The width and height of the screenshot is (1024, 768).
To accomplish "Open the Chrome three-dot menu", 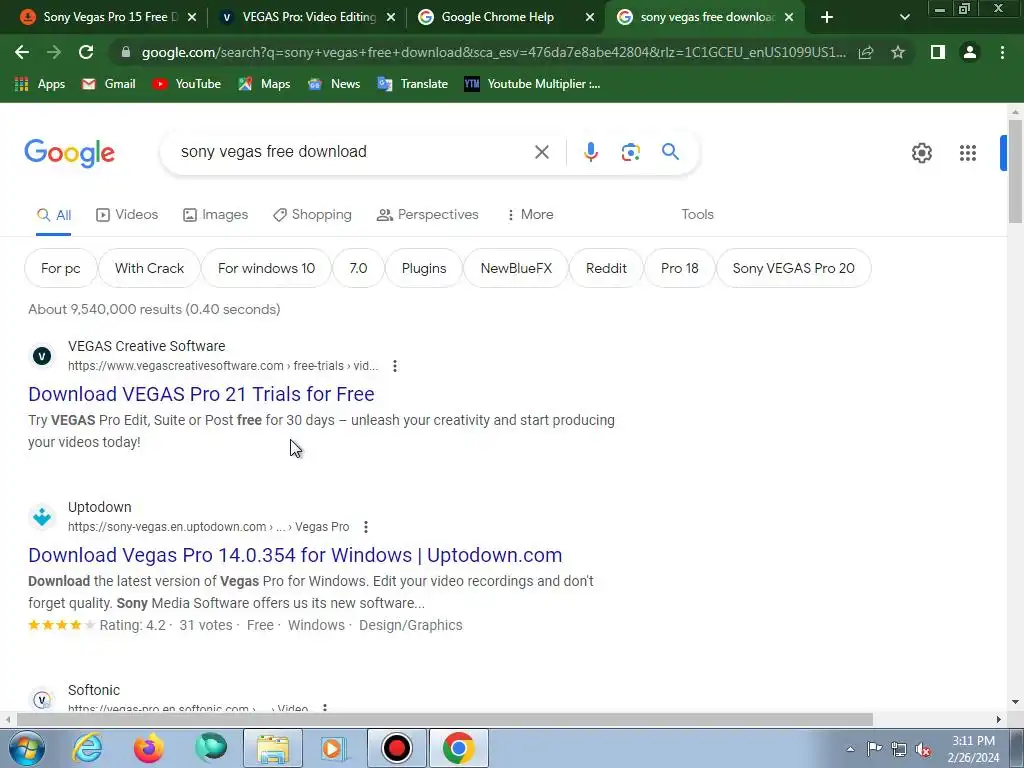I will click(1002, 52).
